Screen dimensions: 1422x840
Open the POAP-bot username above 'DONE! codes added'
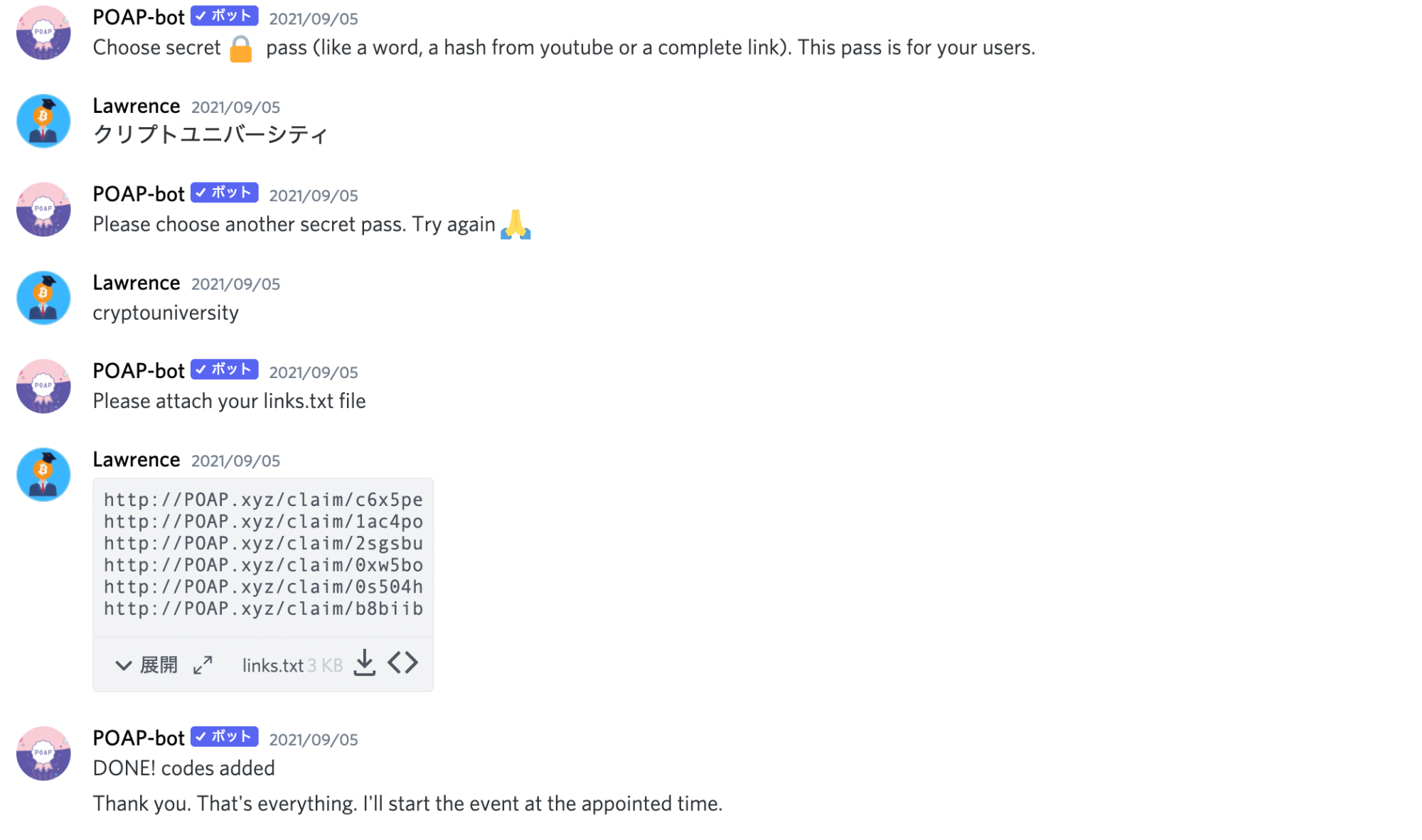[139, 738]
